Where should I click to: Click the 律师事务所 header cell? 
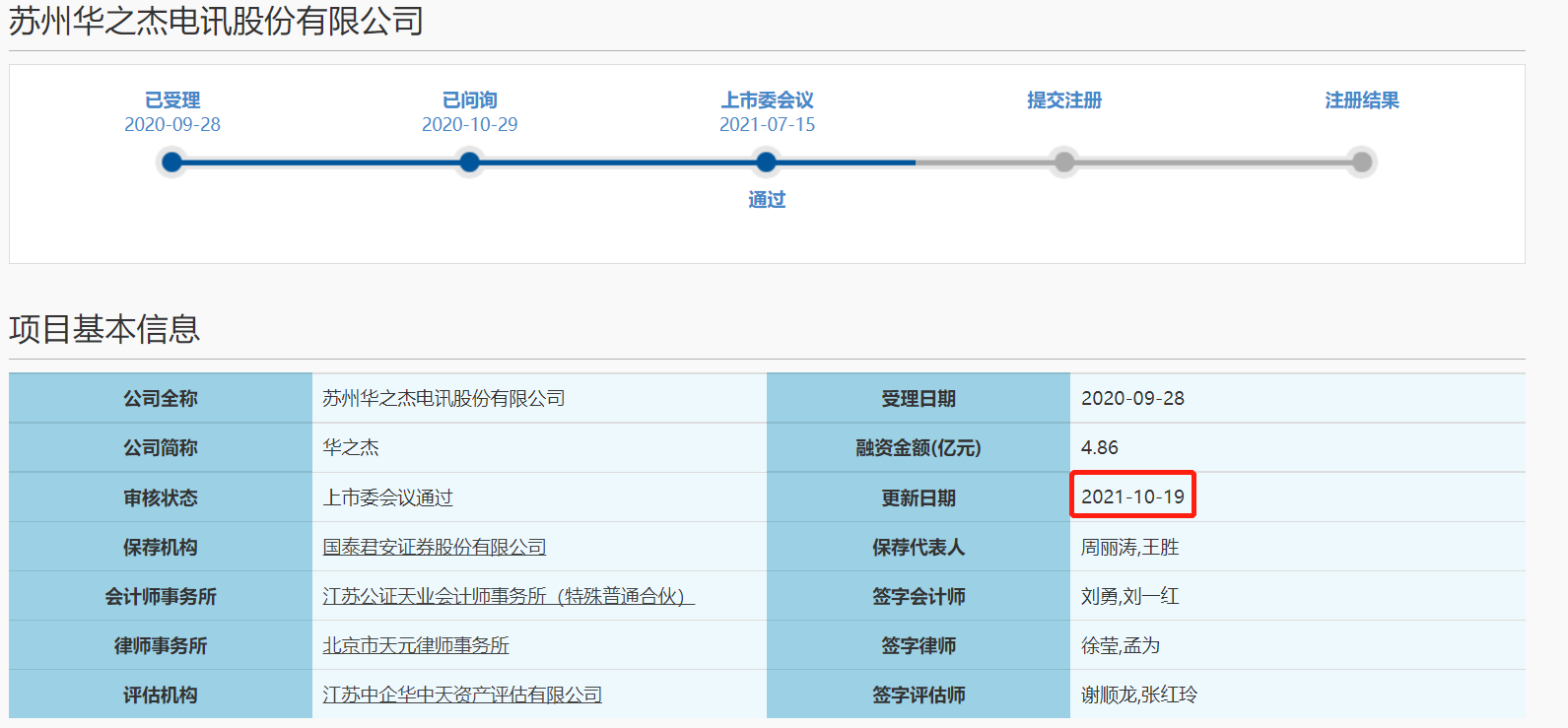[161, 645]
